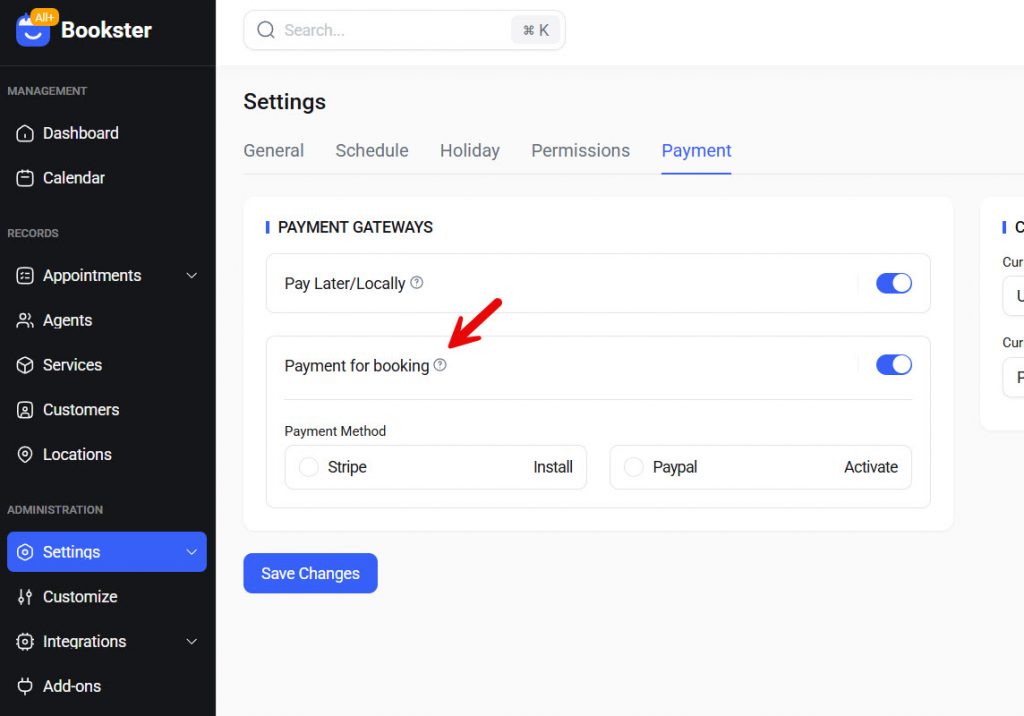Disable the Pay Later/Locally toggle
The height and width of the screenshot is (716, 1024).
pyautogui.click(x=894, y=283)
